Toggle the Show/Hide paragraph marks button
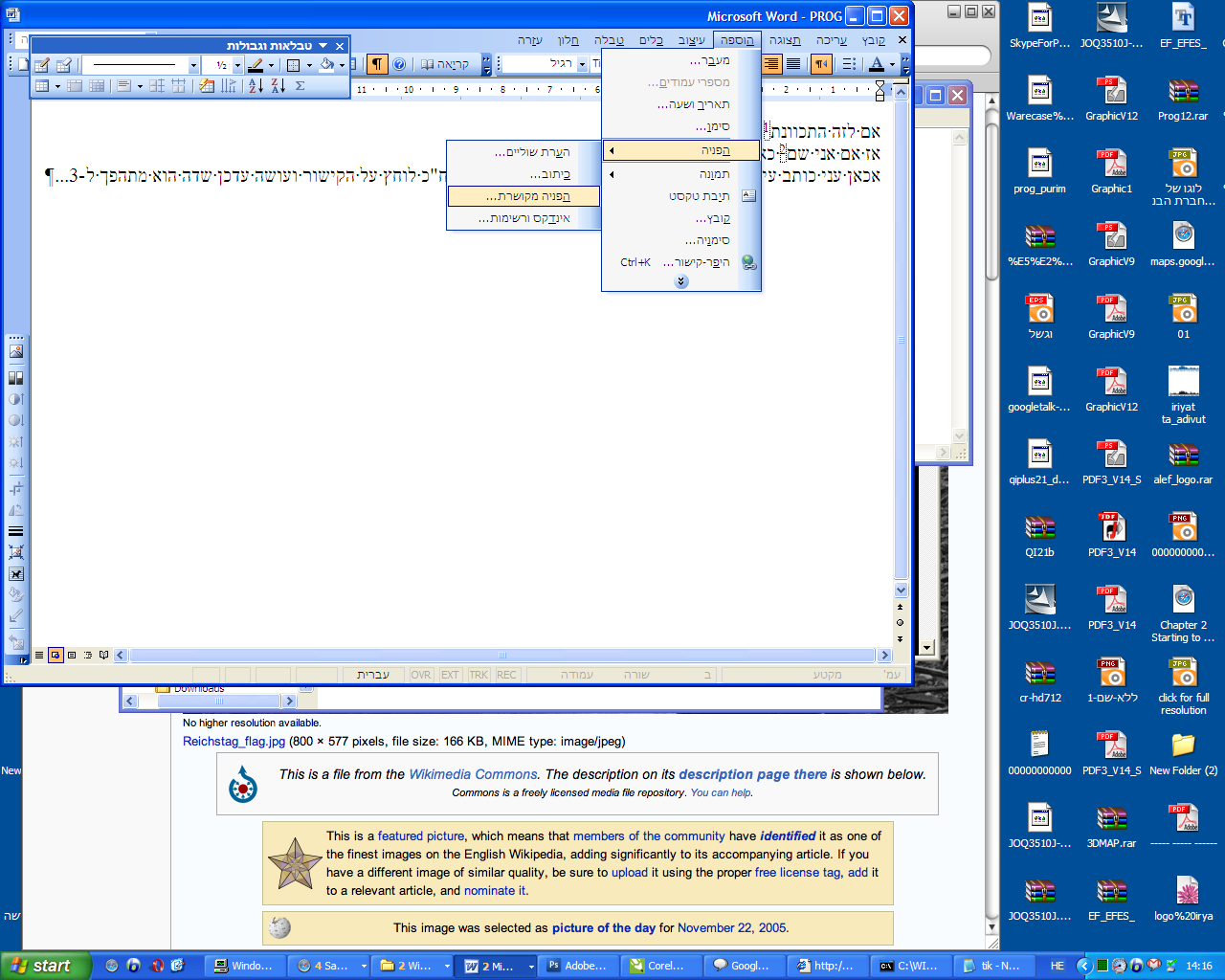Image resolution: width=1225 pixels, height=980 pixels. pos(378,64)
